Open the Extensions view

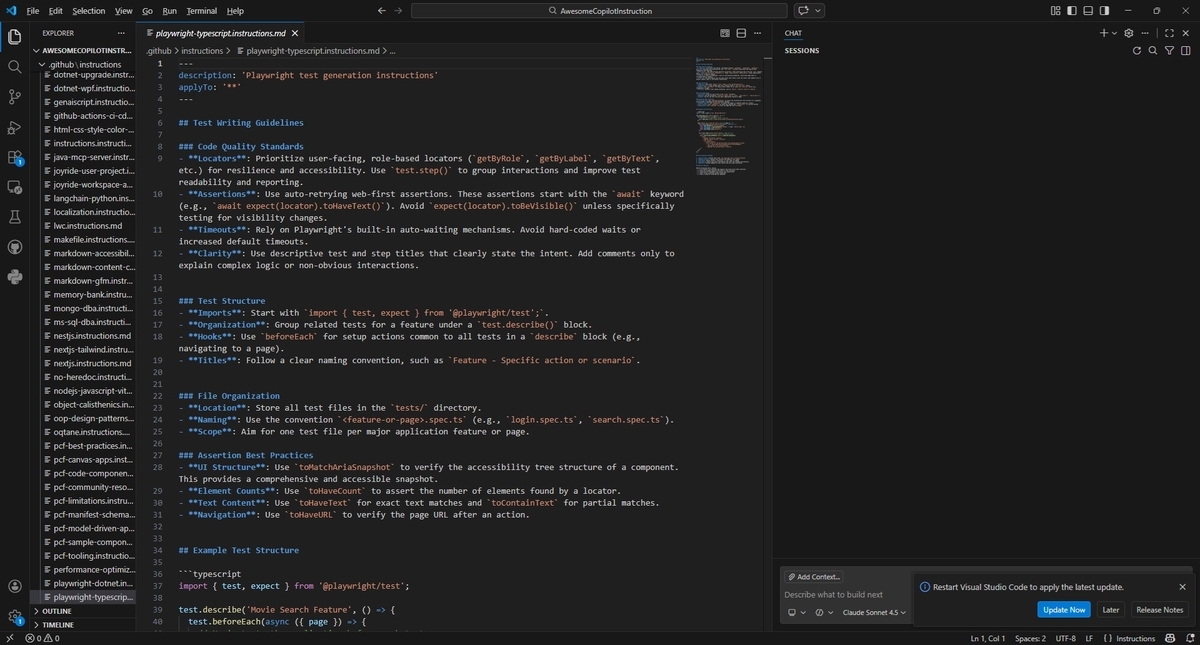click(x=14, y=157)
